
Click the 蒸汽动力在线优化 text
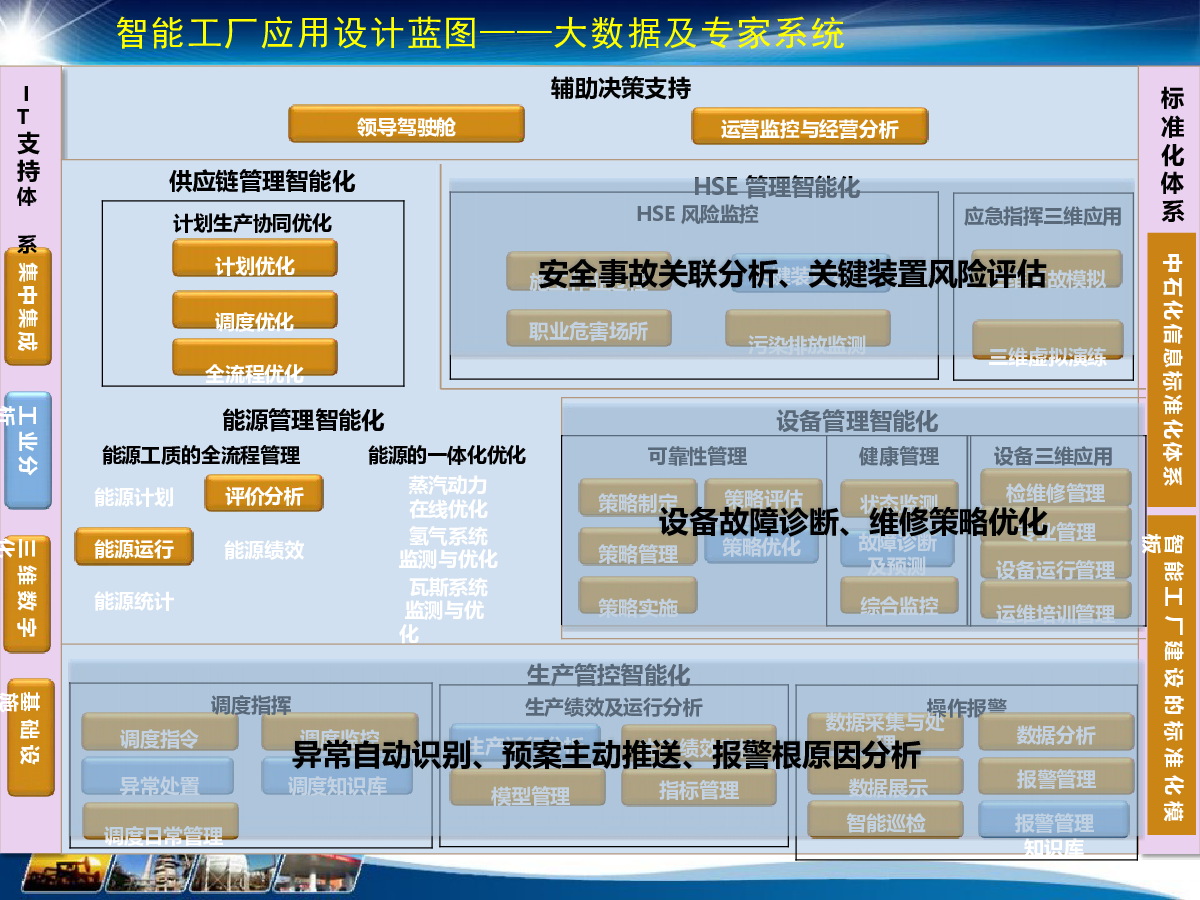[x=447, y=497]
